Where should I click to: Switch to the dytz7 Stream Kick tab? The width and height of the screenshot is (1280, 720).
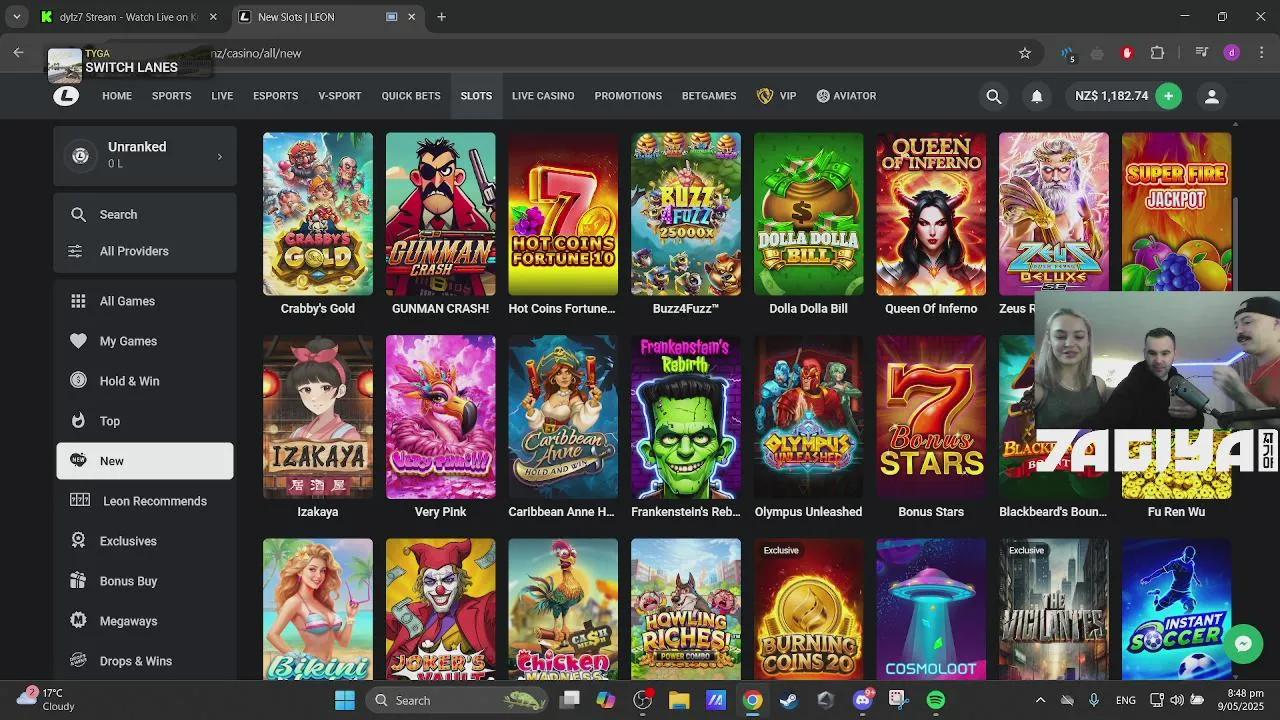coord(127,17)
